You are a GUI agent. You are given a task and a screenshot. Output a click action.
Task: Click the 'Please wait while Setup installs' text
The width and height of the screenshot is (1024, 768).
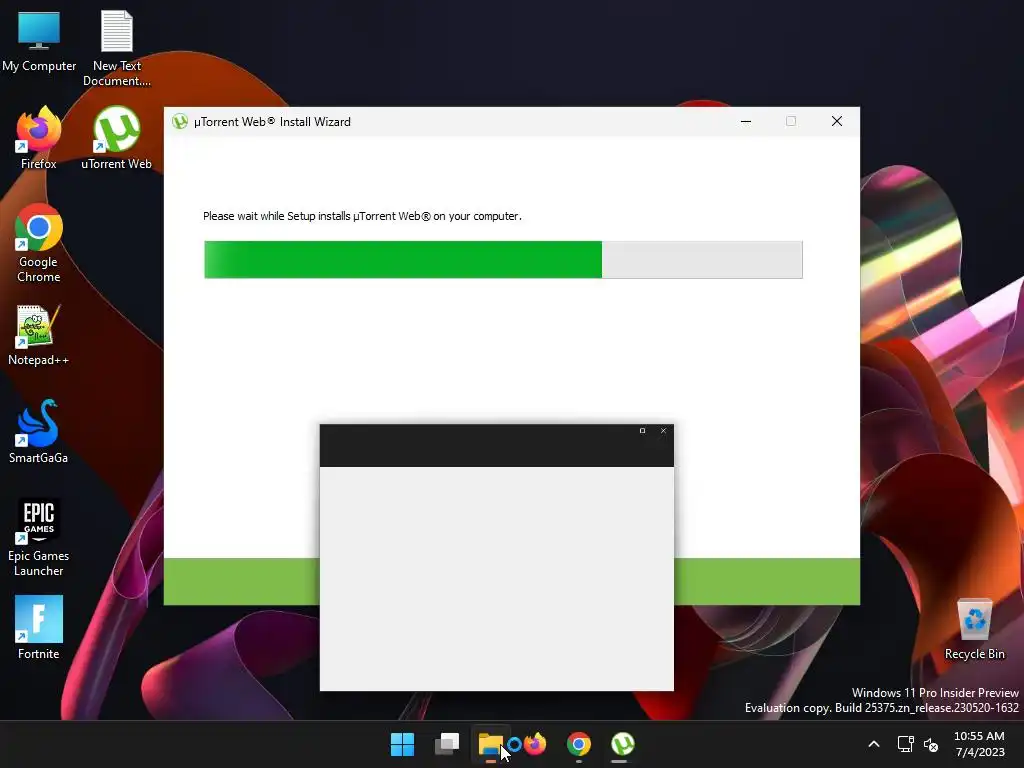tap(362, 216)
